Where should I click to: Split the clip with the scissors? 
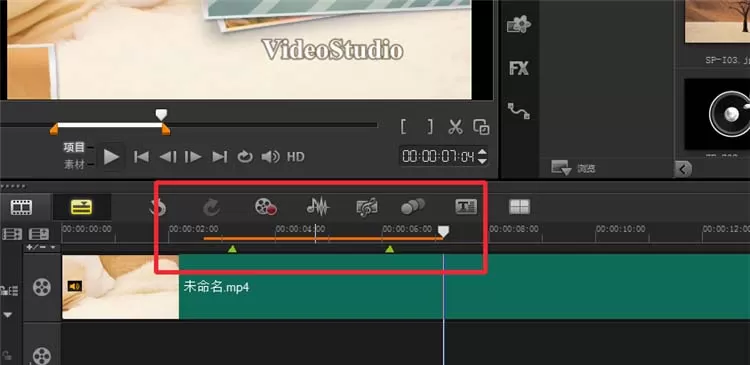click(455, 127)
